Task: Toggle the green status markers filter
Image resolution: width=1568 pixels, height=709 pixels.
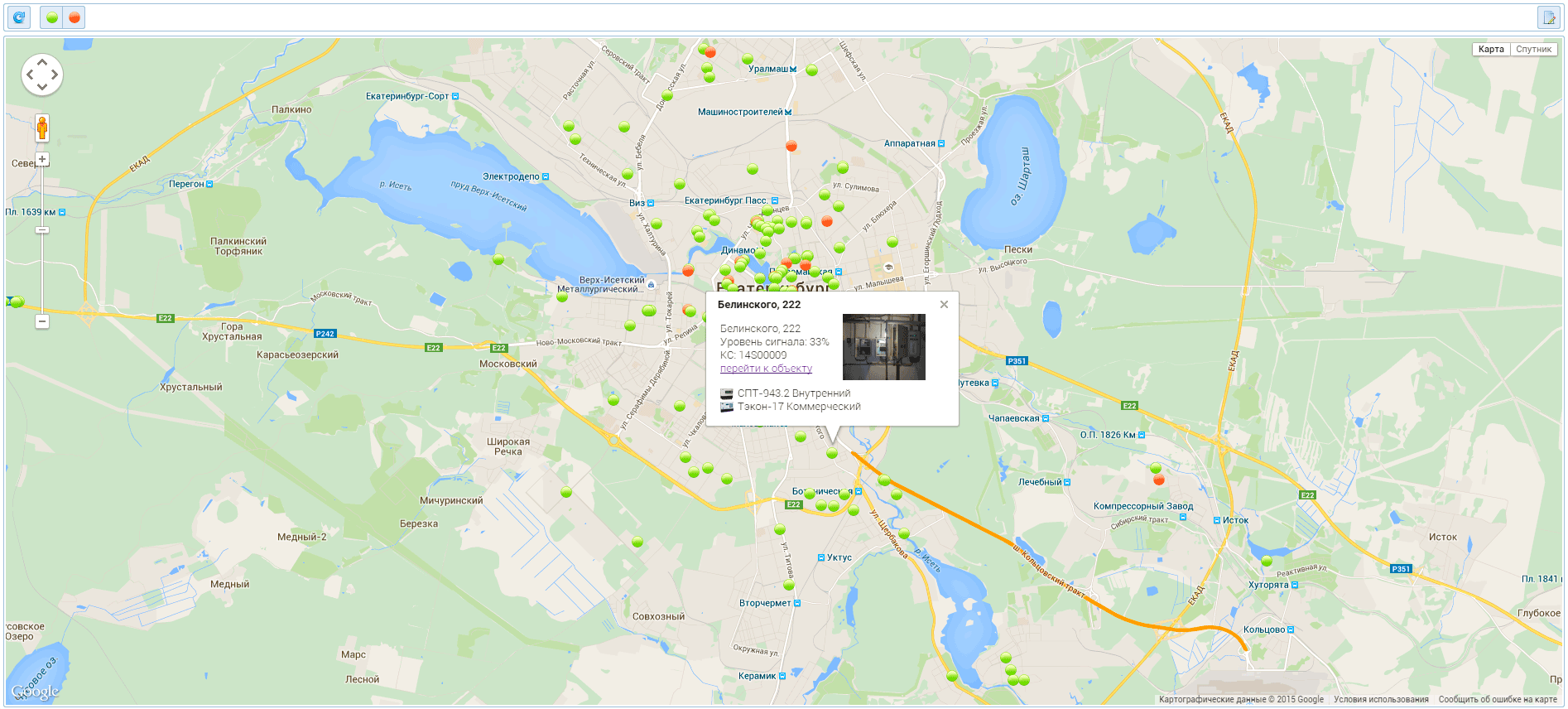Action: point(52,17)
